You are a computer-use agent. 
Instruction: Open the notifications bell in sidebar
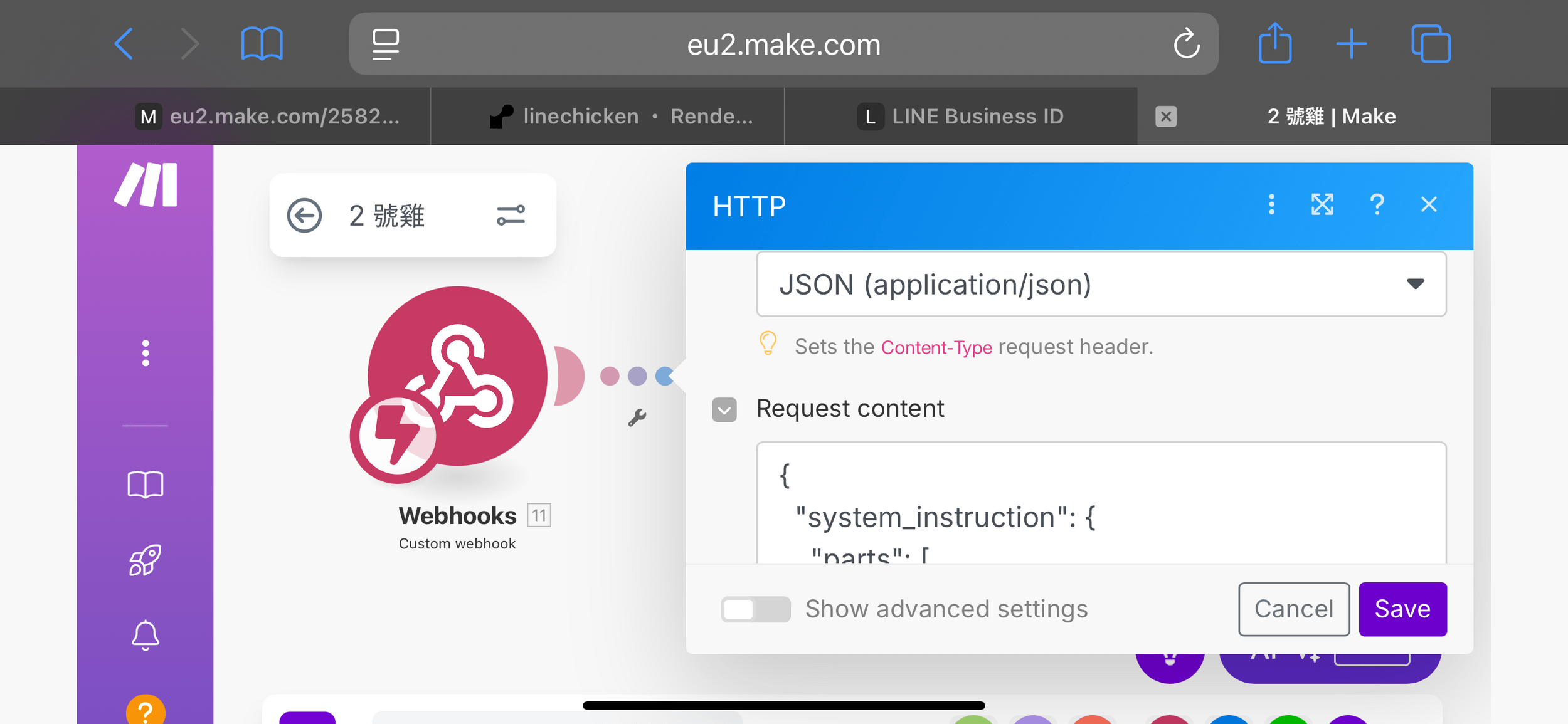click(146, 635)
